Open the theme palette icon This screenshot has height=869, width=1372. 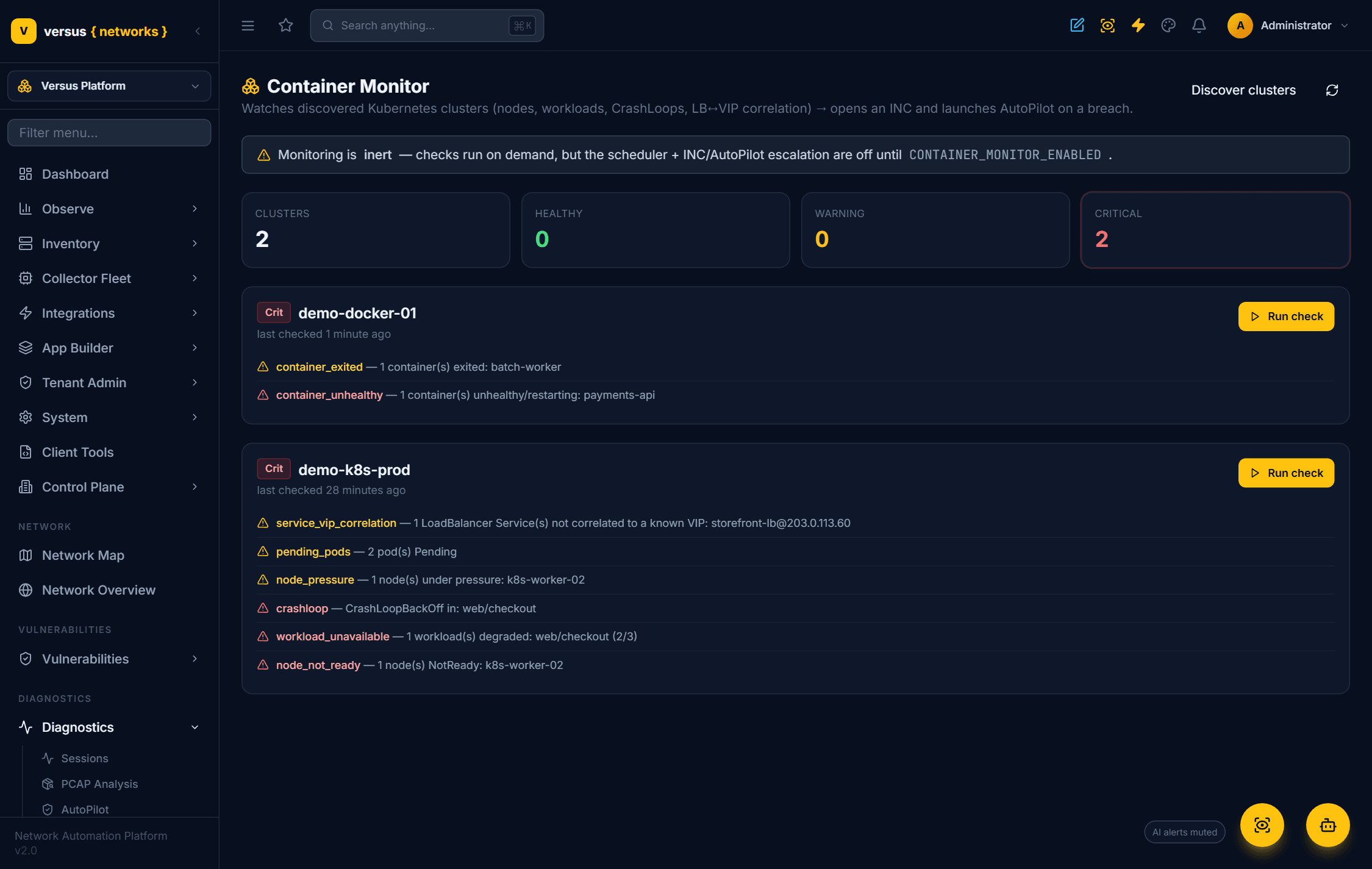pos(1168,26)
